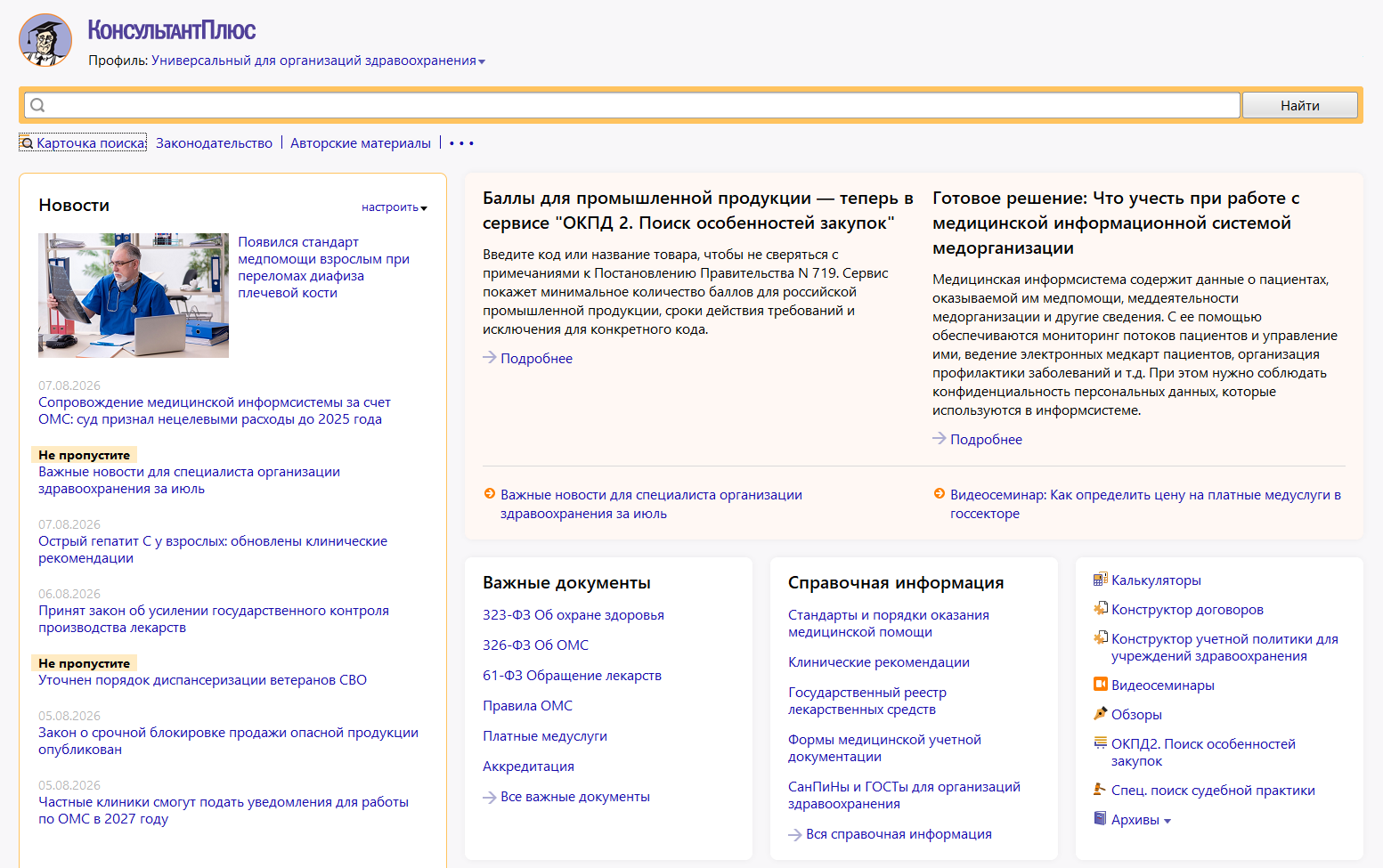Click the Найти search button
This screenshot has width=1383, height=868.
click(1300, 105)
